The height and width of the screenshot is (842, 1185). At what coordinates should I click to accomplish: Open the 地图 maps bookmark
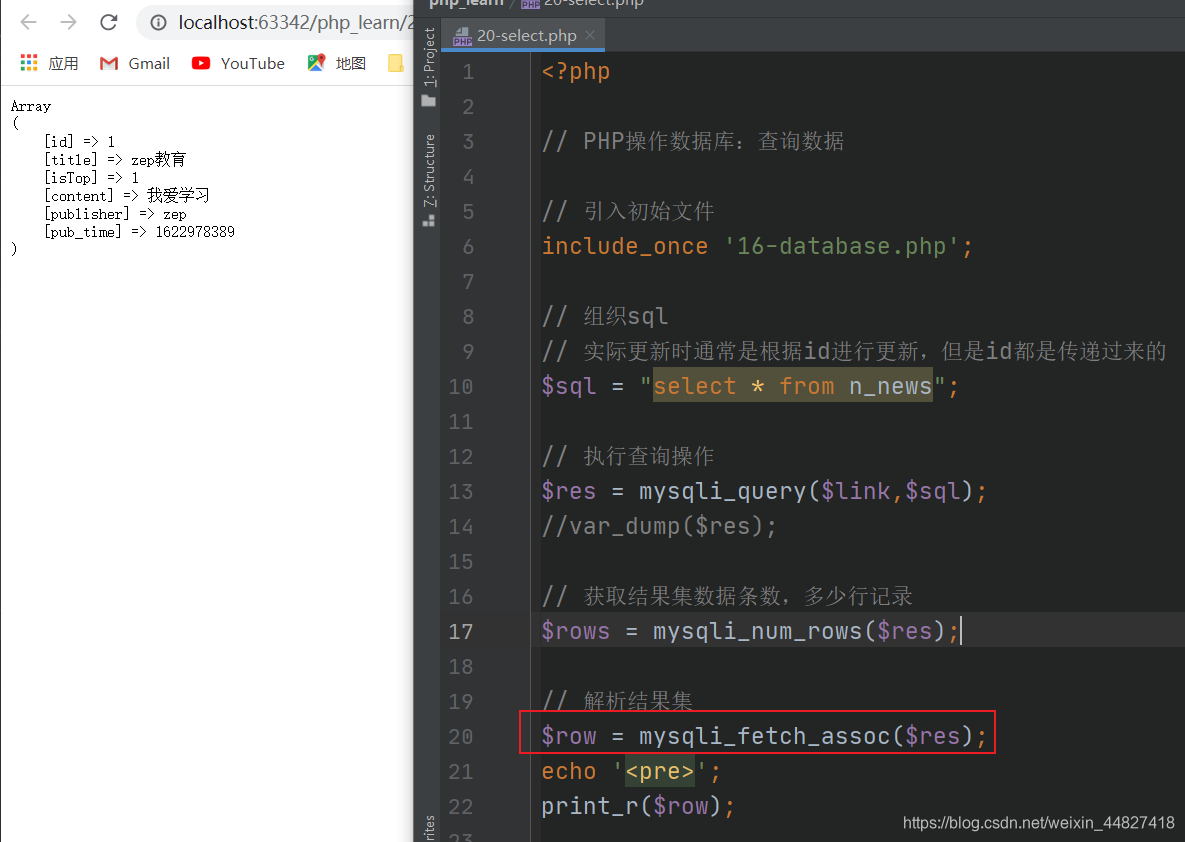pyautogui.click(x=337, y=63)
